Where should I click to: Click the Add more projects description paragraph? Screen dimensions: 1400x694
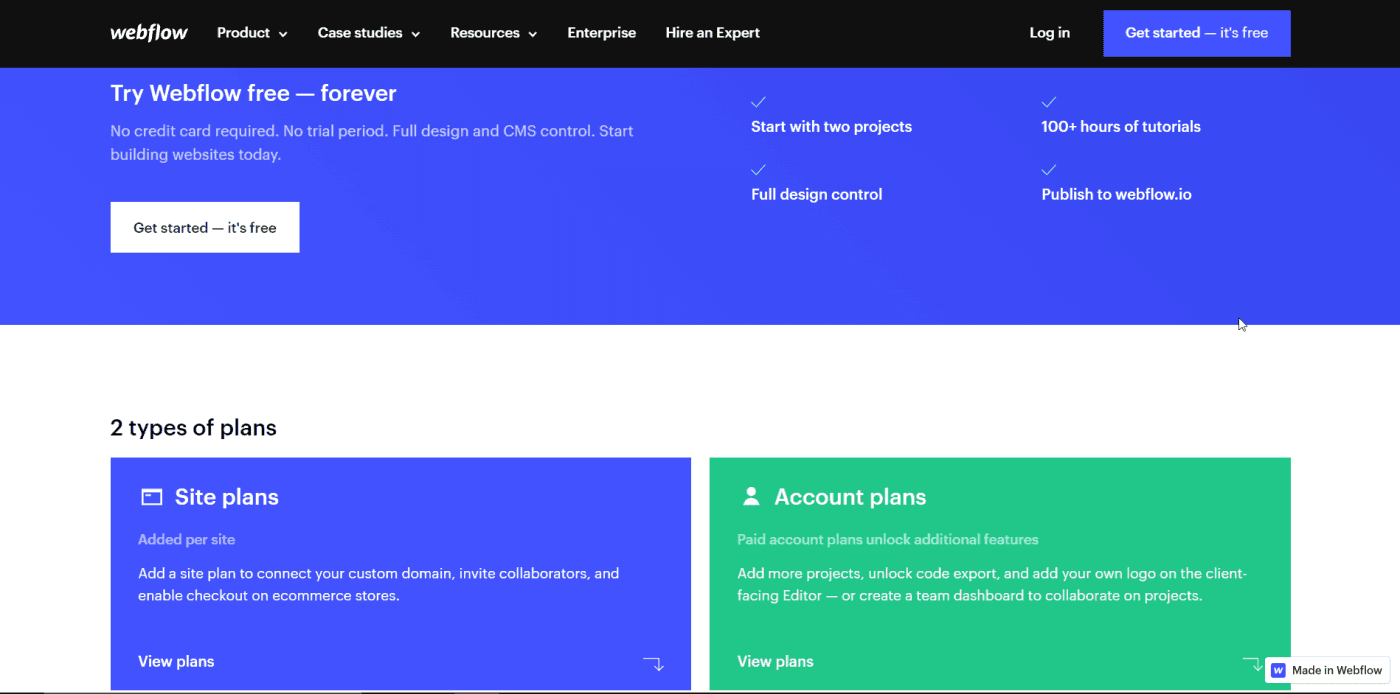click(x=992, y=584)
